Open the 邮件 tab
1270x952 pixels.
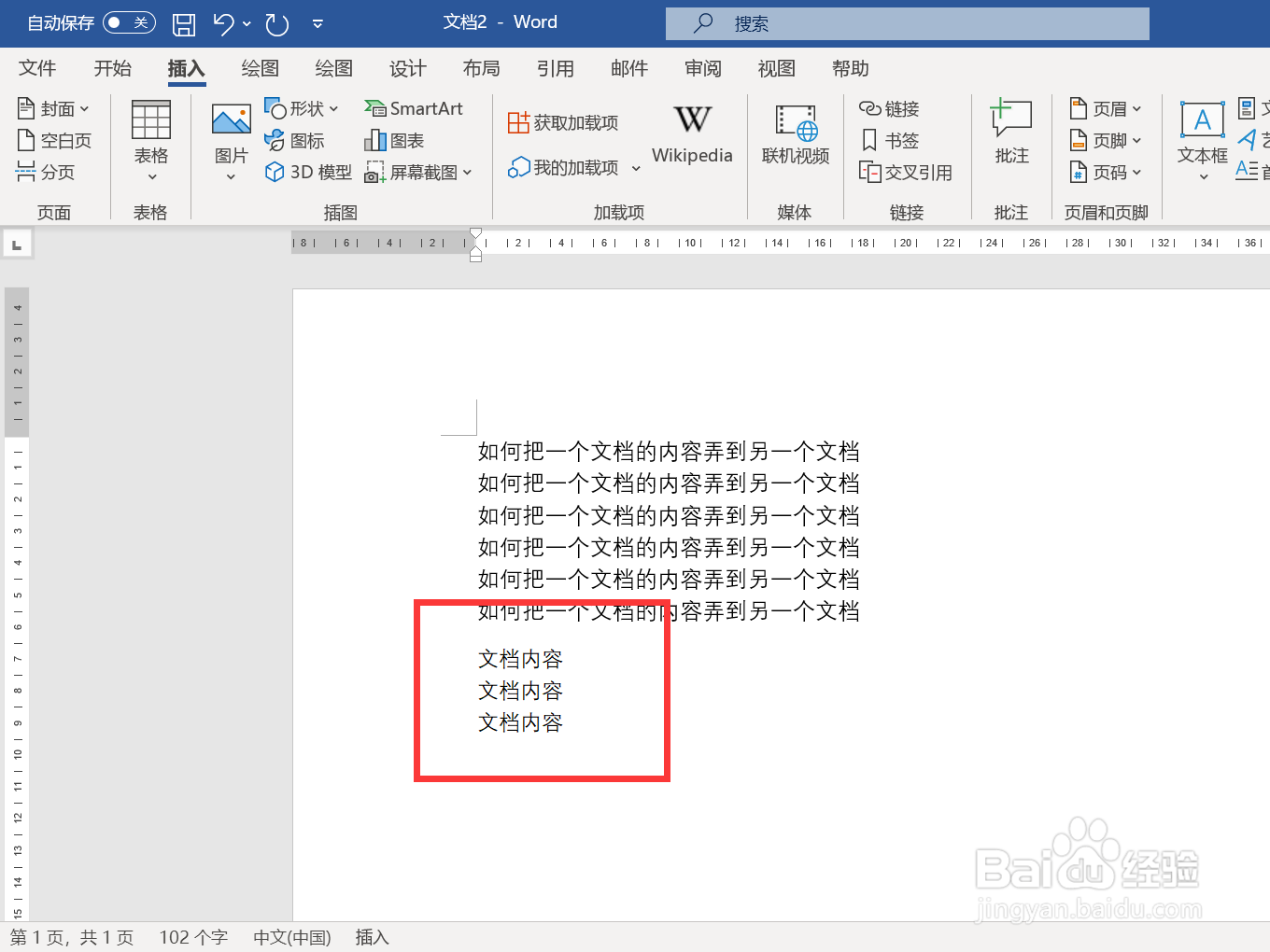coord(628,68)
